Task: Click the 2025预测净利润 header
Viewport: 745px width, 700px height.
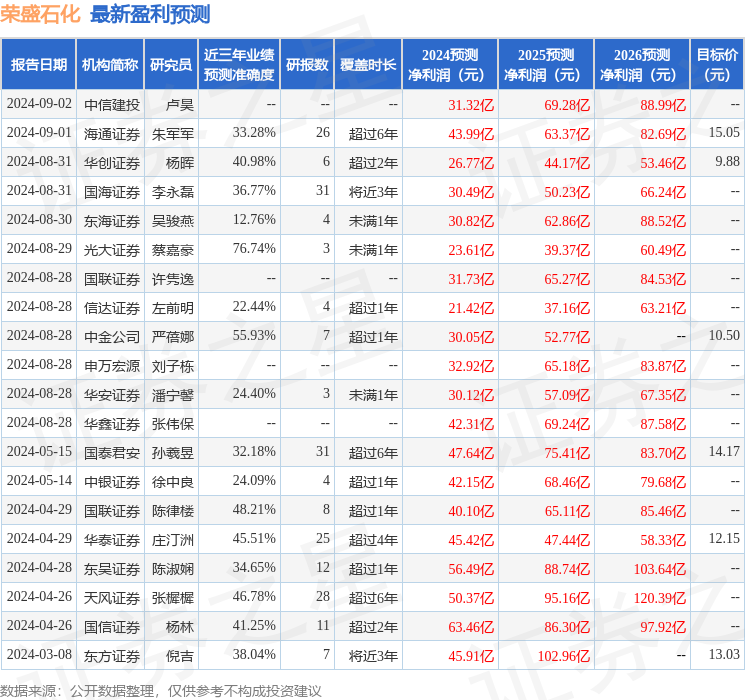Action: [545, 64]
